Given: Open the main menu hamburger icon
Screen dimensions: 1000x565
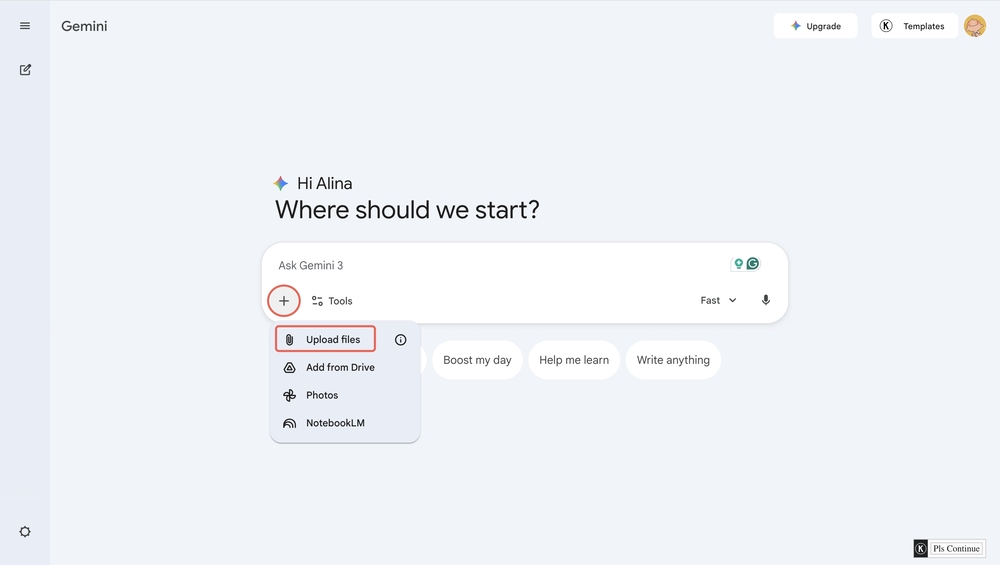Looking at the screenshot, I should pos(25,26).
